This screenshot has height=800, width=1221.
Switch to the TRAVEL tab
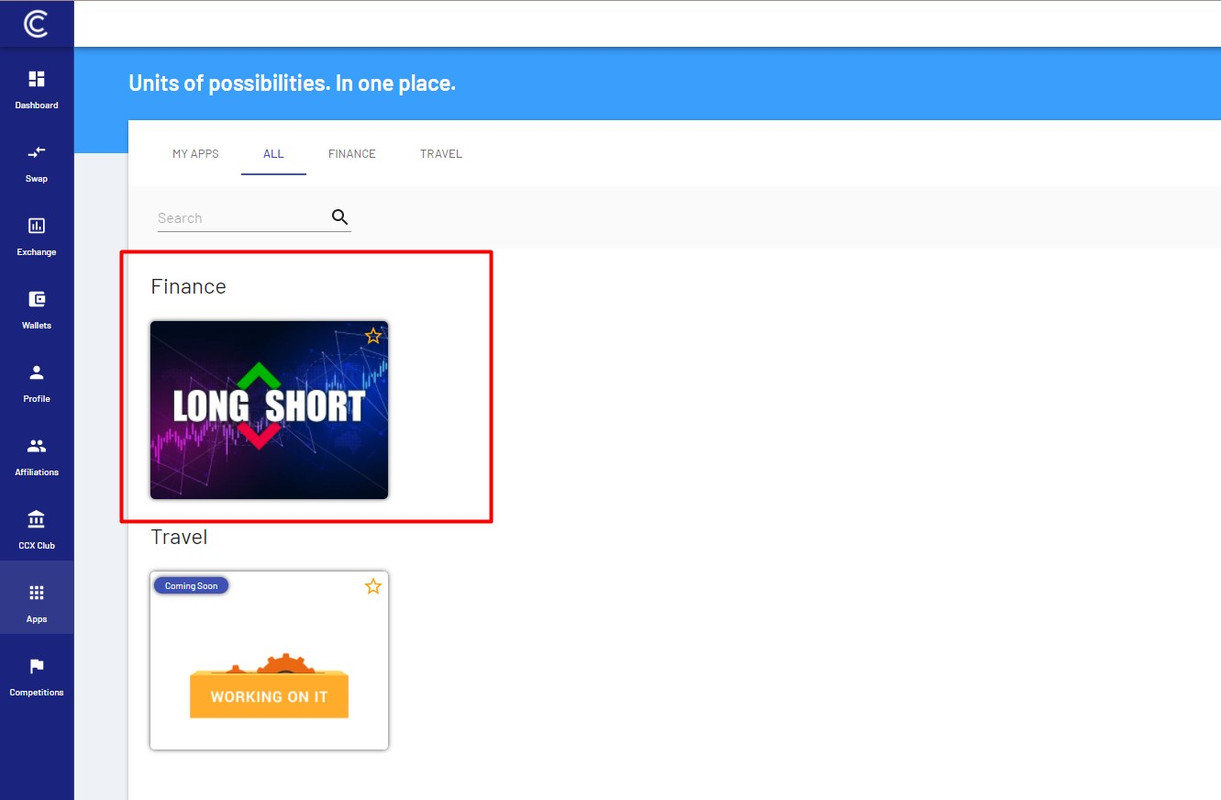point(441,154)
